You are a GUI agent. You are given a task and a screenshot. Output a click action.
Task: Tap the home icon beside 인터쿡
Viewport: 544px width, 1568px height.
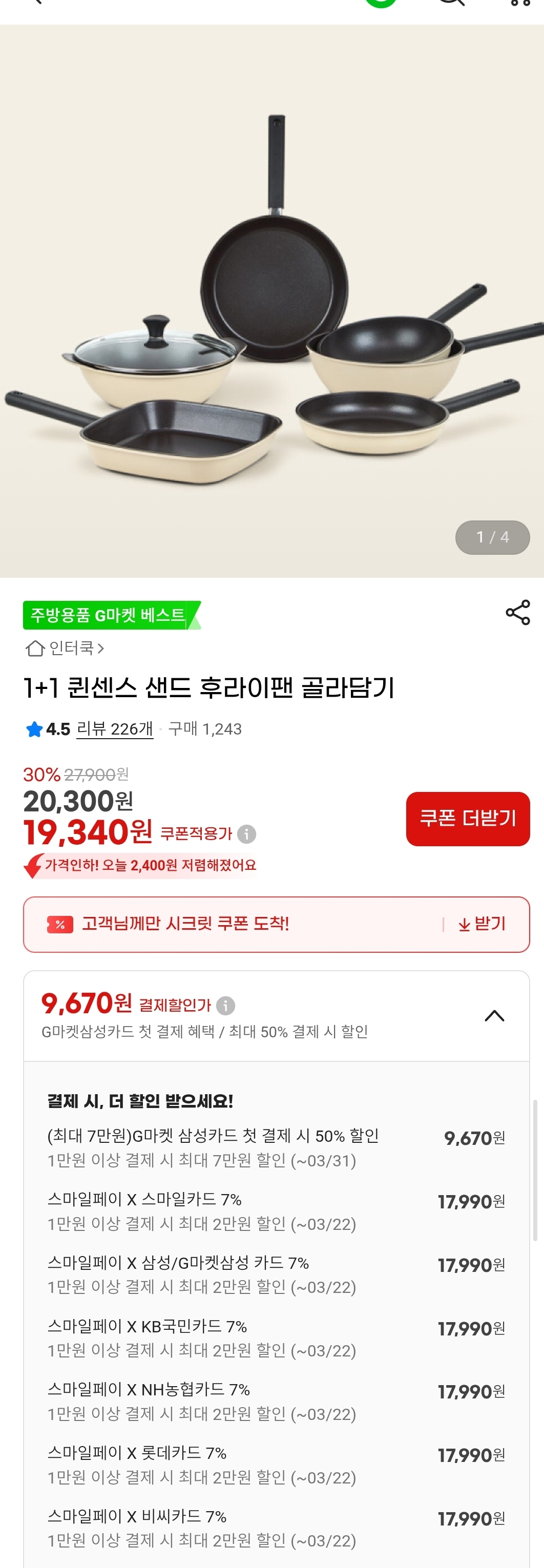[35, 649]
